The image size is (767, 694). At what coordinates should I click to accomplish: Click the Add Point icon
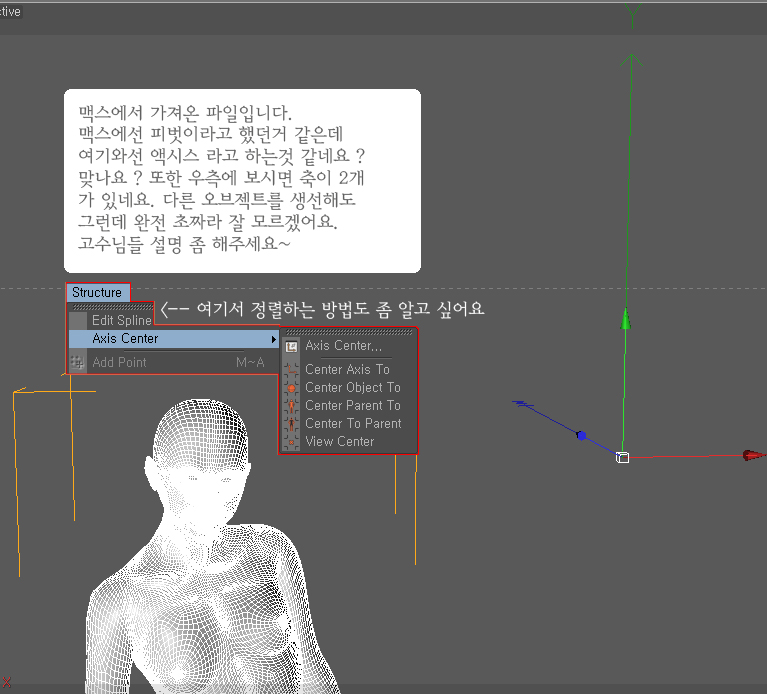77,362
